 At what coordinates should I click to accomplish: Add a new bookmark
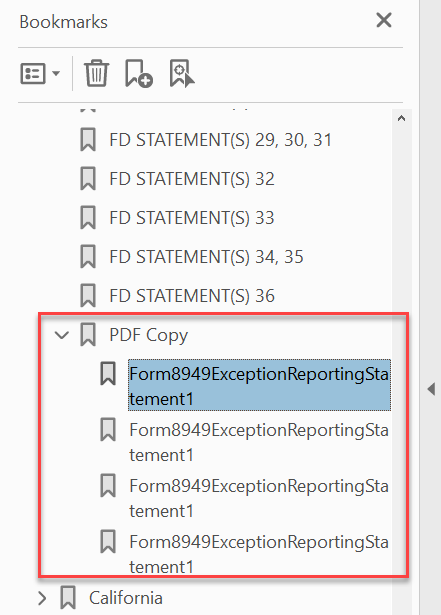coord(138,73)
